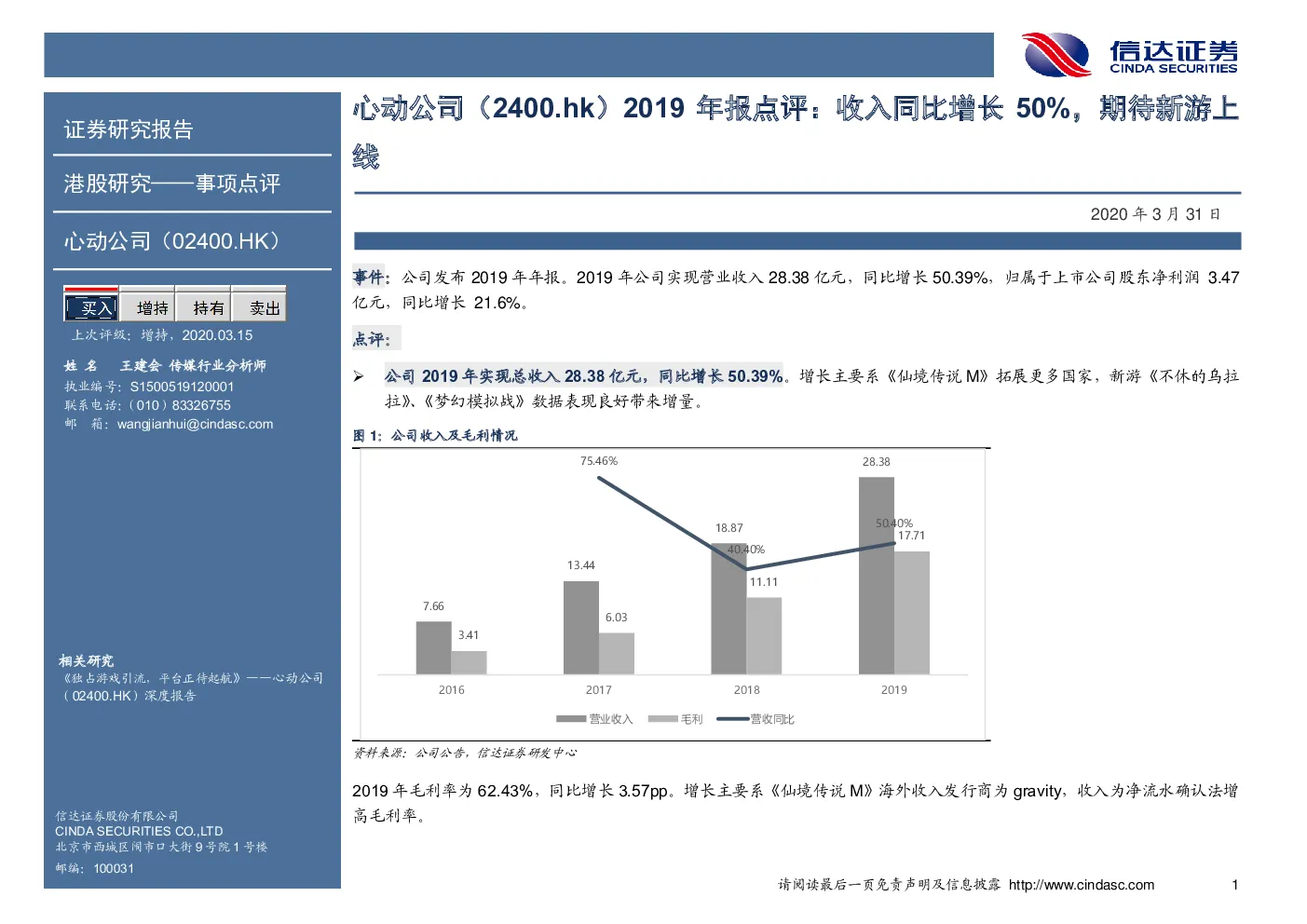The width and height of the screenshot is (1307, 924).
Task: Click the 75.46% data label
Action: coord(599,461)
